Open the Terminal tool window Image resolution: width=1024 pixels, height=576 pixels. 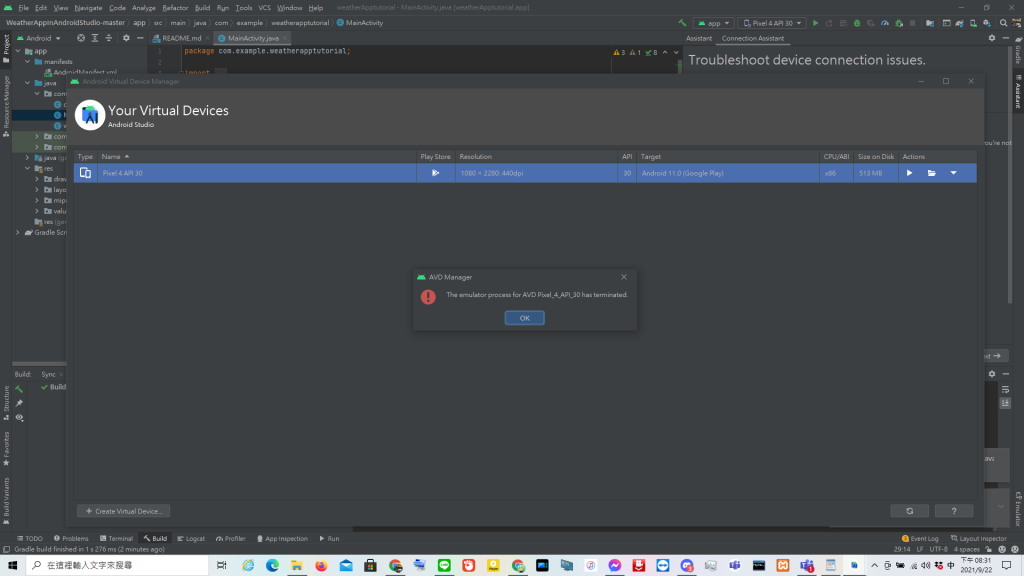116,539
